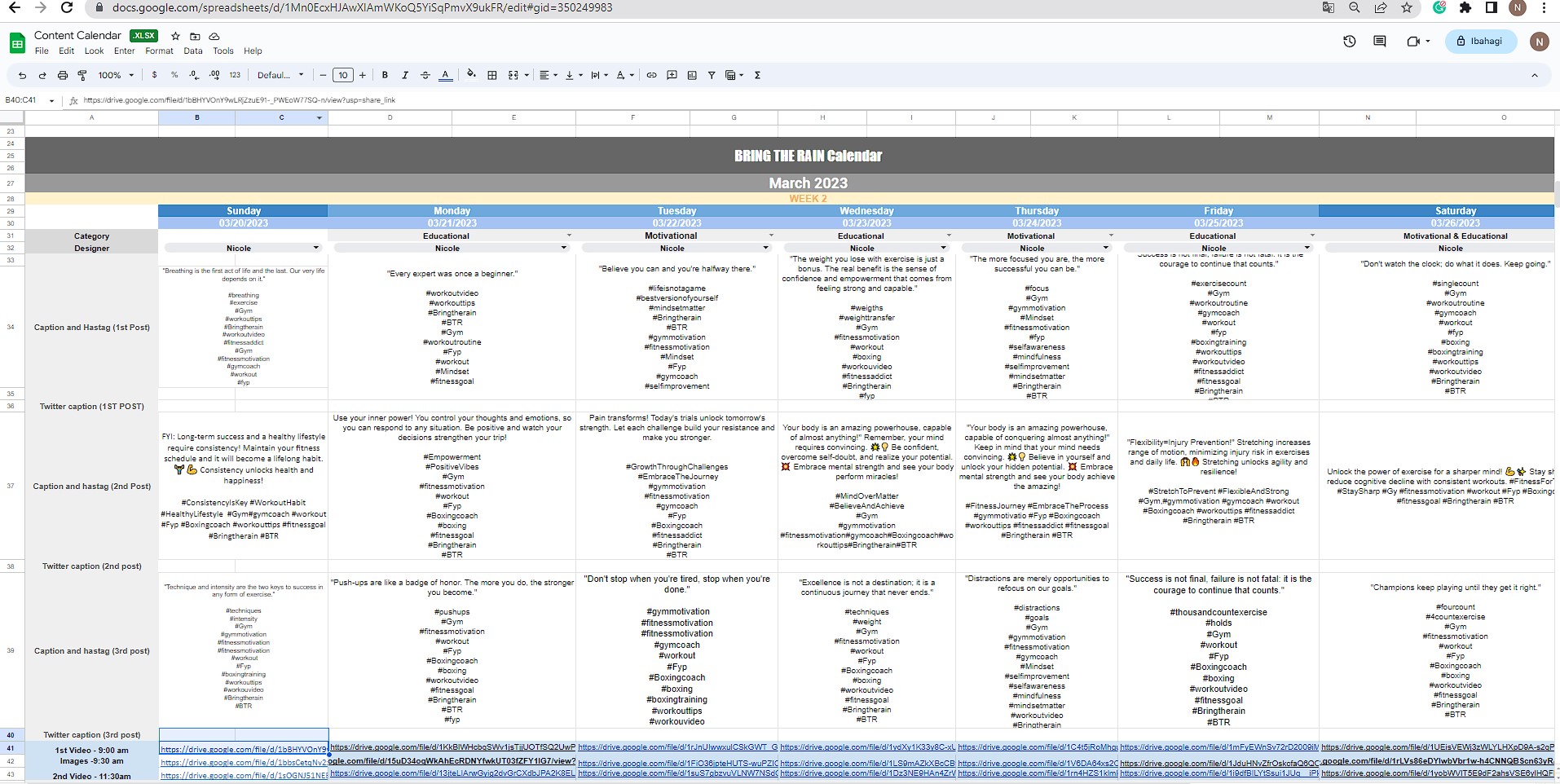
Task: Bookmark this page in address bar
Action: 1407,7
